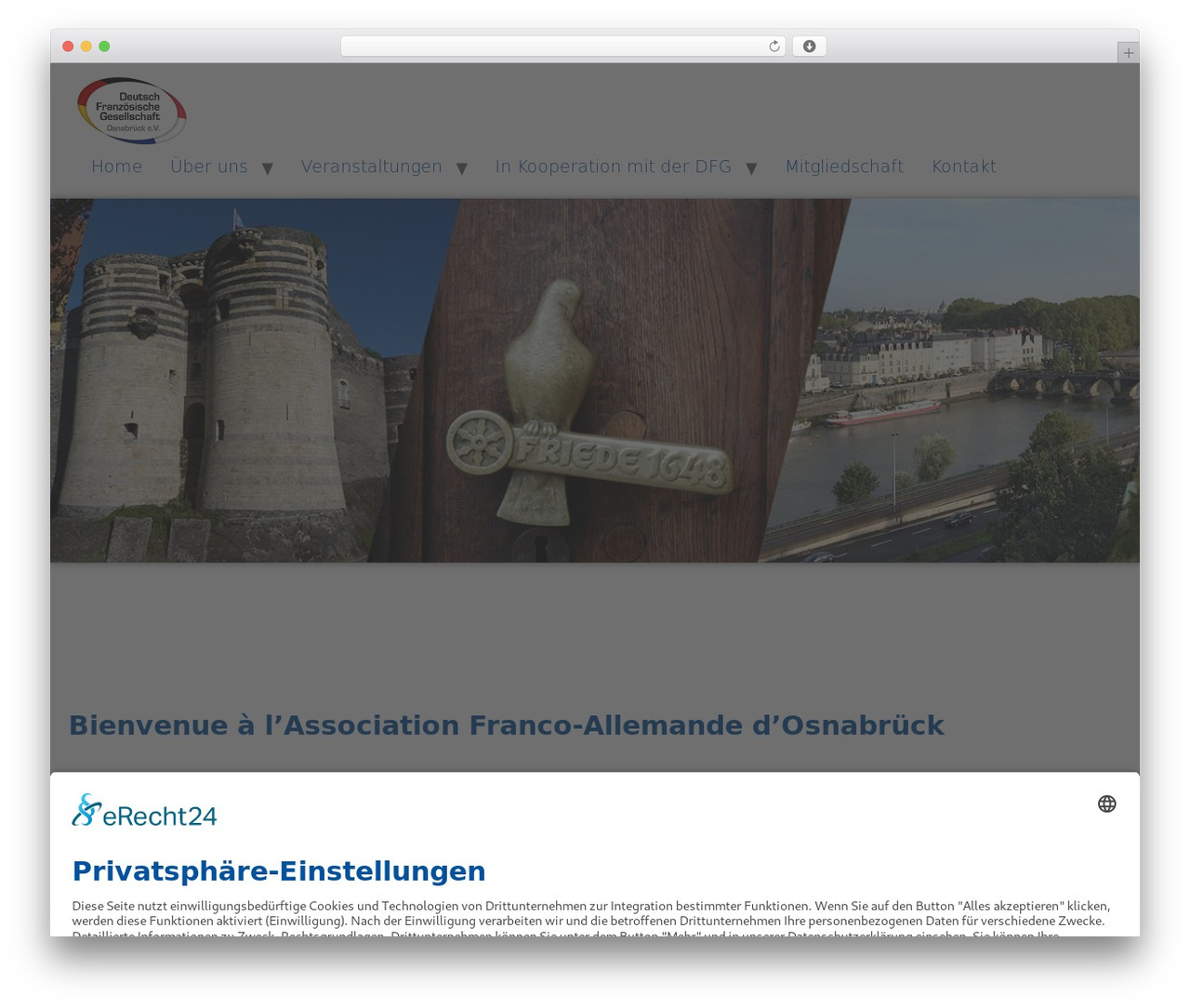The width and height of the screenshot is (1190, 1008).
Task: Minimize the window with yellow button
Action: pos(86,46)
